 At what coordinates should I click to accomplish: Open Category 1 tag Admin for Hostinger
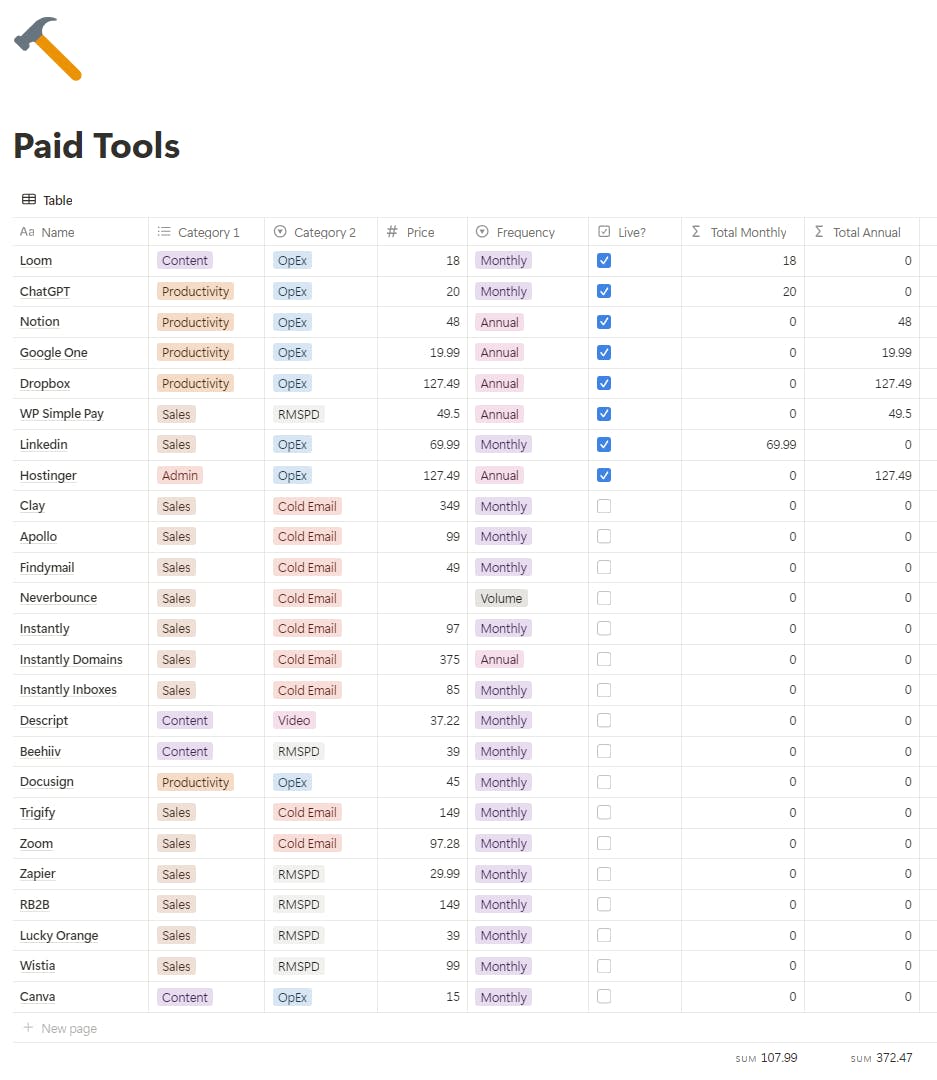[x=180, y=475]
